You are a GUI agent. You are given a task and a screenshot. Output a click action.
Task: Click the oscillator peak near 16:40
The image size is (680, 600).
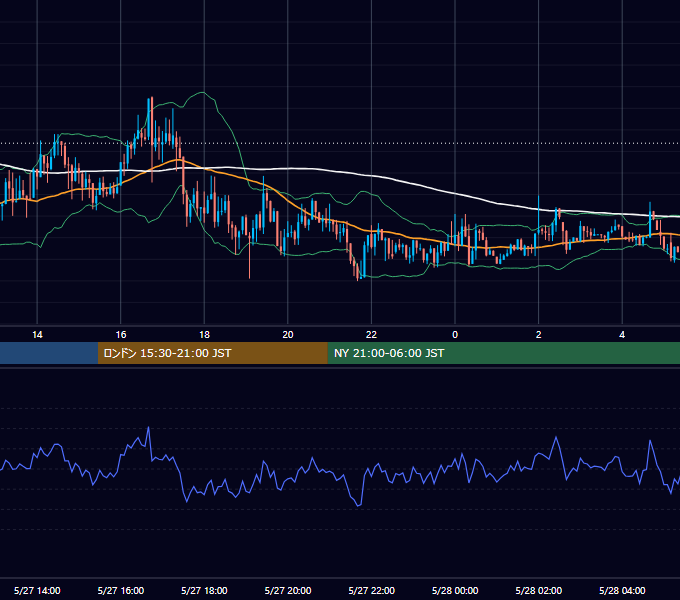(x=148, y=428)
